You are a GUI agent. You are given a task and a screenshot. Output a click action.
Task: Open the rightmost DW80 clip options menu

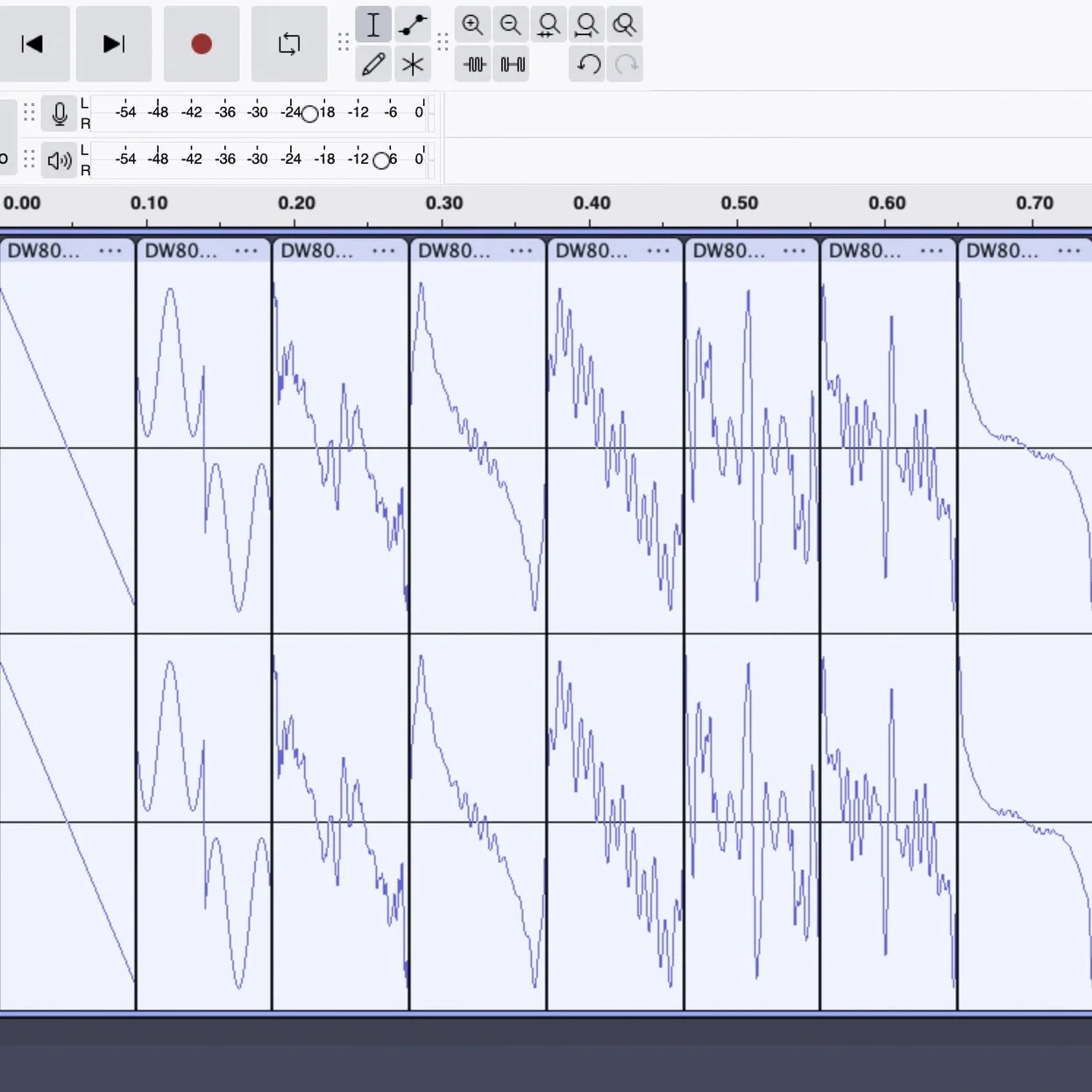[x=1070, y=250]
